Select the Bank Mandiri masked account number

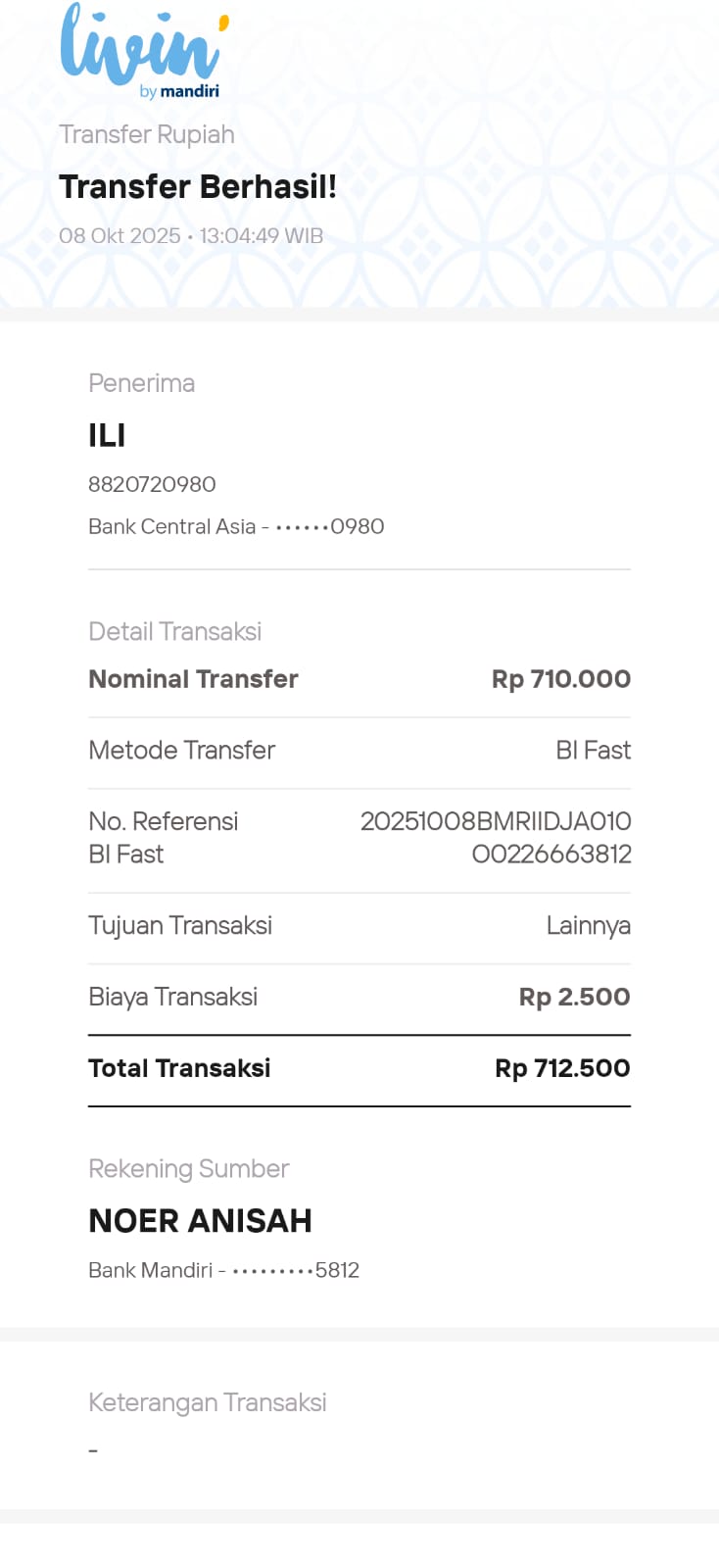pos(223,1270)
